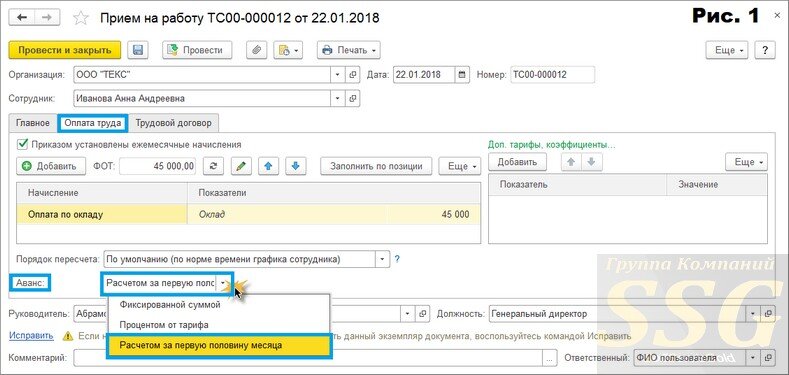Open the Руководитель record via open icon
Screen dimensions: 789x375
(423, 314)
